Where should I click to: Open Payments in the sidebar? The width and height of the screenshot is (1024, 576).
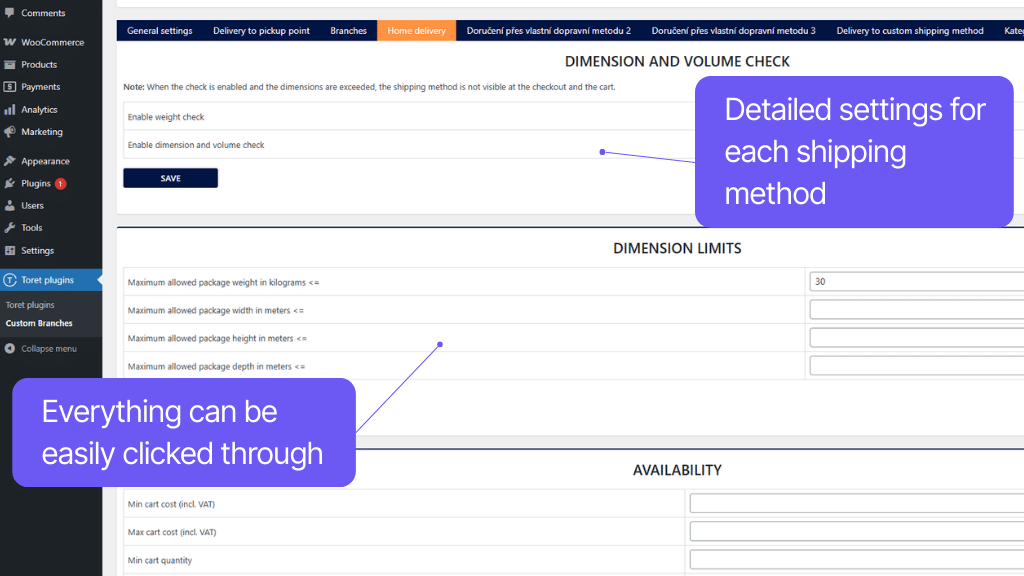(40, 87)
